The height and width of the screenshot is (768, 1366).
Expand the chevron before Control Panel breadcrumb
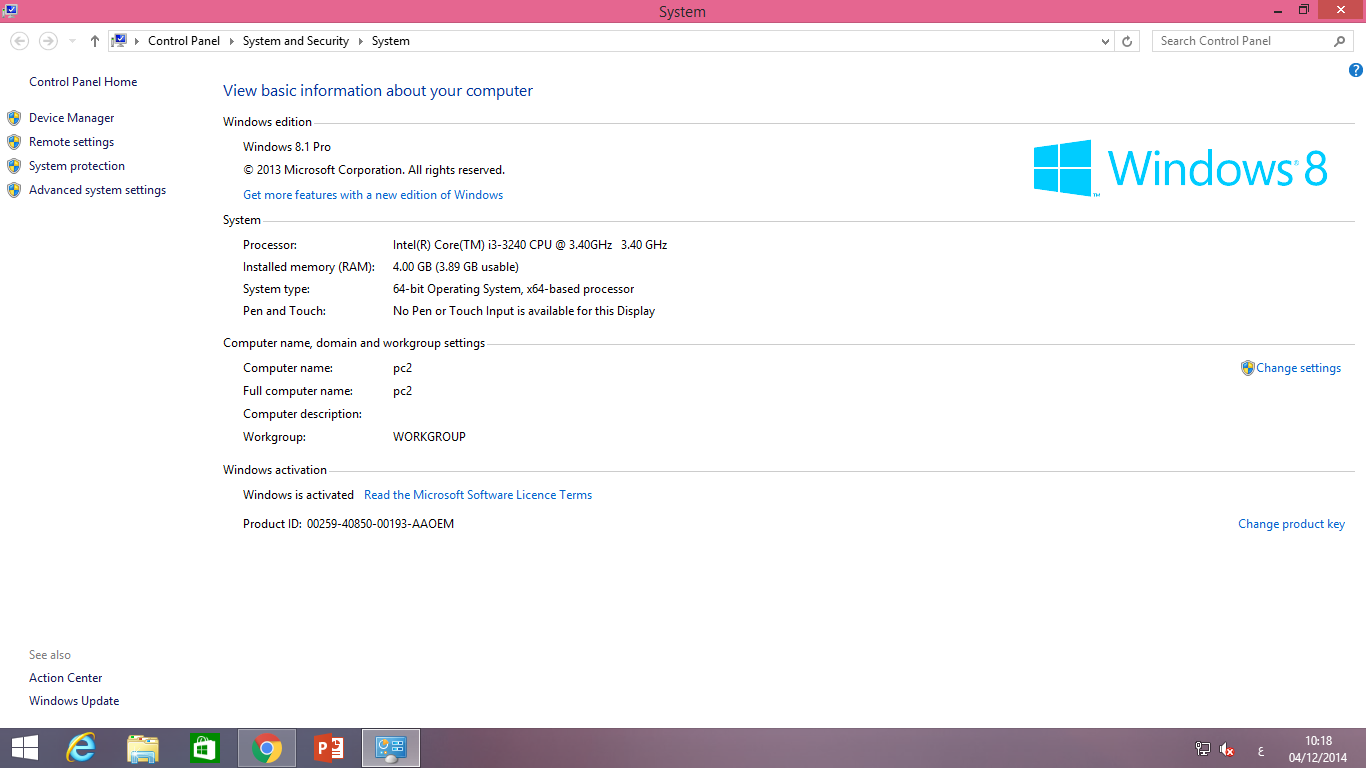137,41
